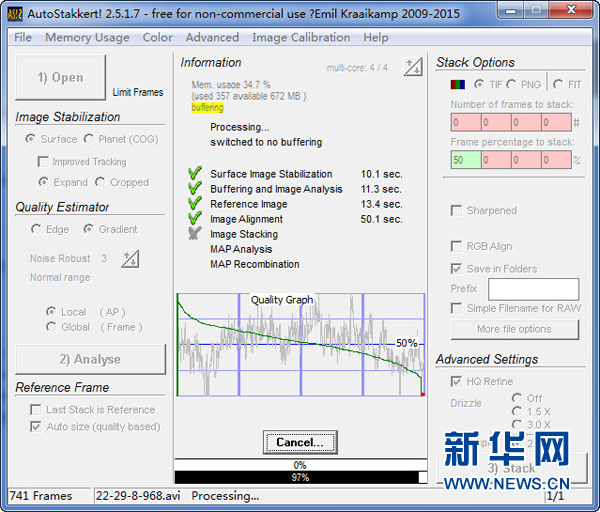Viewport: 600px width, 512px height.
Task: Click the Information panel resize arrows icon
Action: click(x=413, y=67)
